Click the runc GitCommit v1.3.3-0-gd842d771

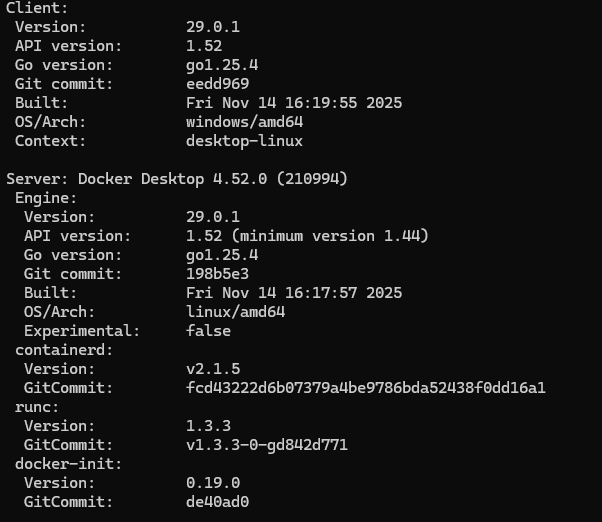[x=266, y=445]
